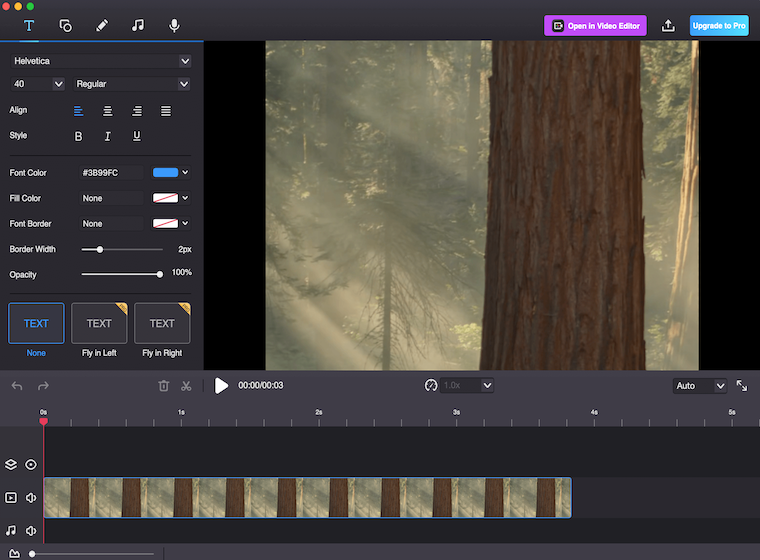
Task: Click the export share icon
Action: coord(669,26)
